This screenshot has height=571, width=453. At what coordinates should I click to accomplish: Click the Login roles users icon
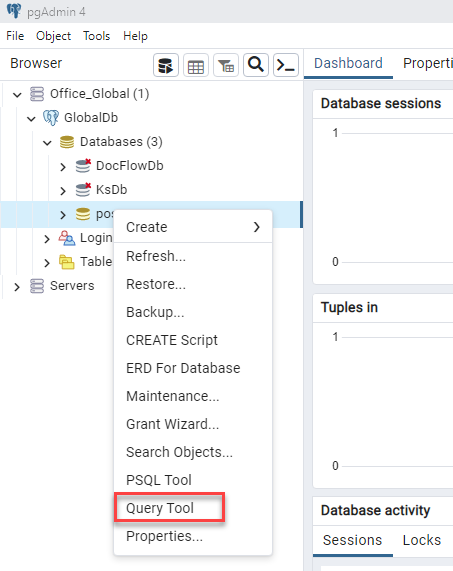click(67, 238)
